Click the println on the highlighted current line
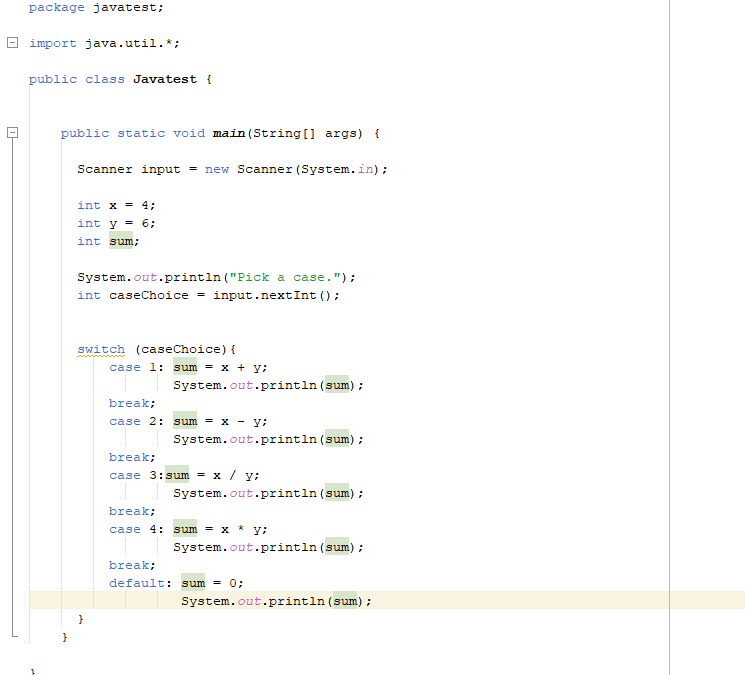 point(276,601)
